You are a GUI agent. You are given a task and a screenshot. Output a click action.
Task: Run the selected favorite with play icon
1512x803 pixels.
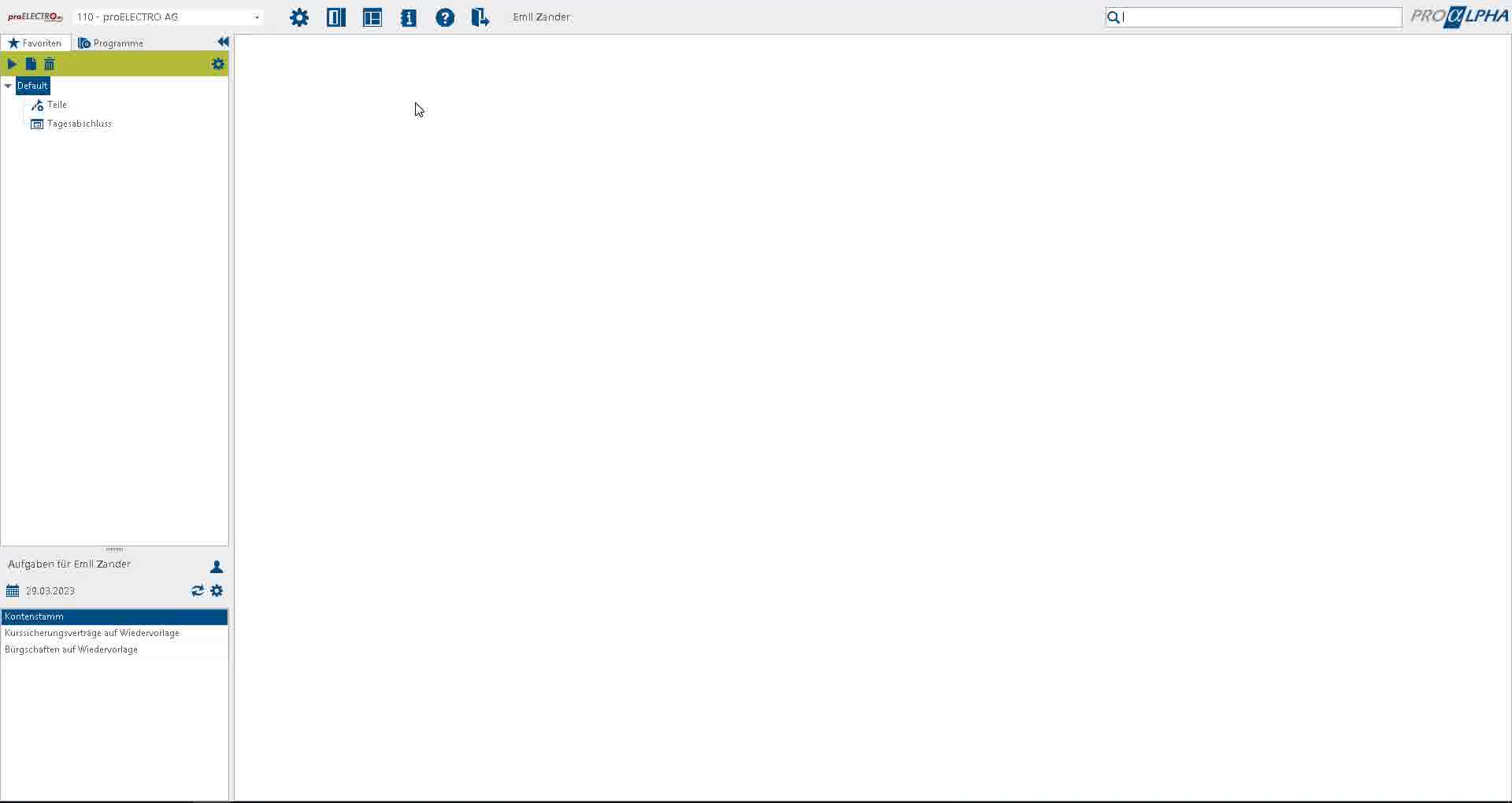pos(12,64)
